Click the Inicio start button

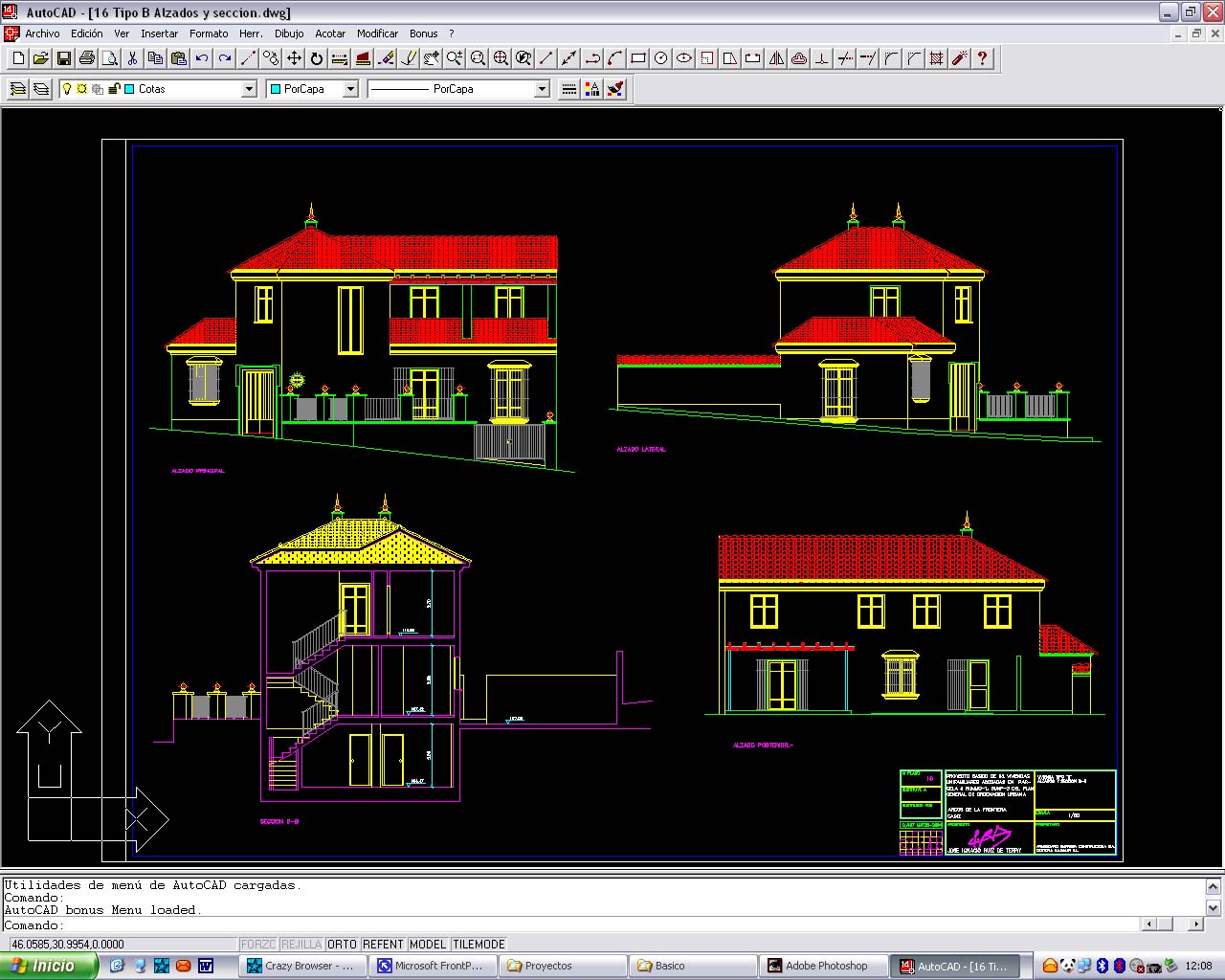click(x=48, y=966)
